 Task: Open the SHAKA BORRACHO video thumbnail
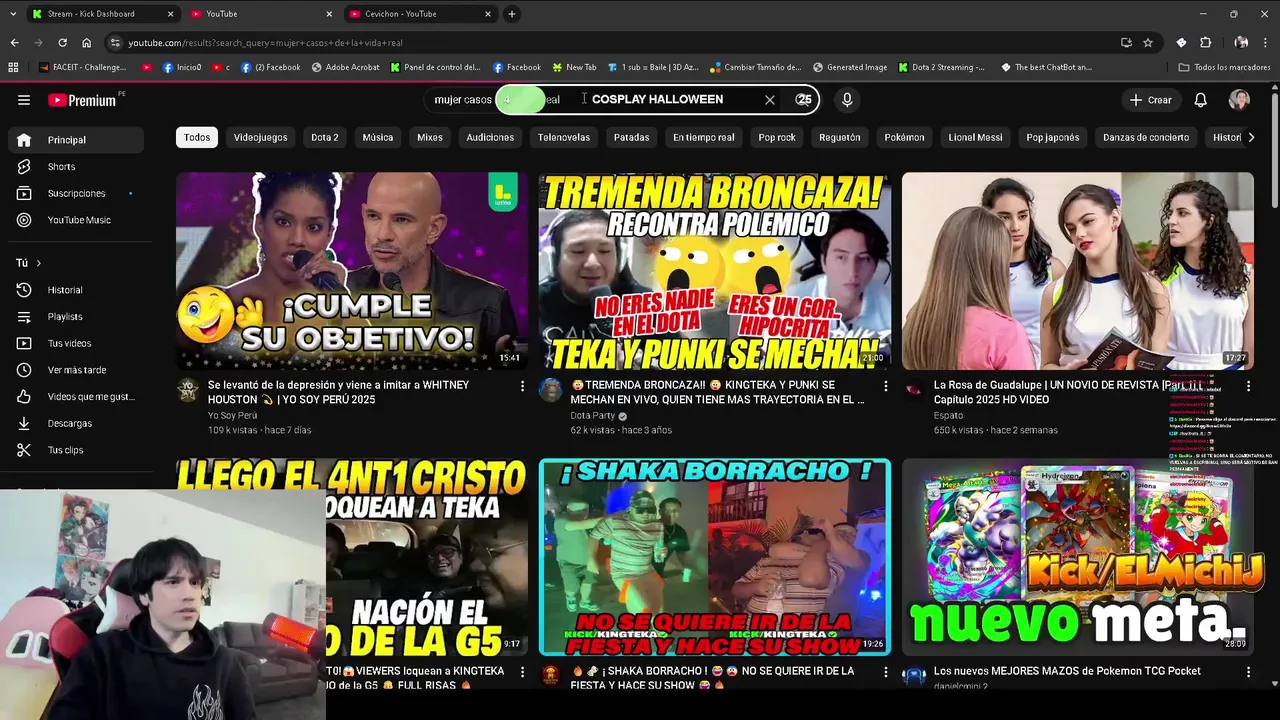click(x=715, y=557)
